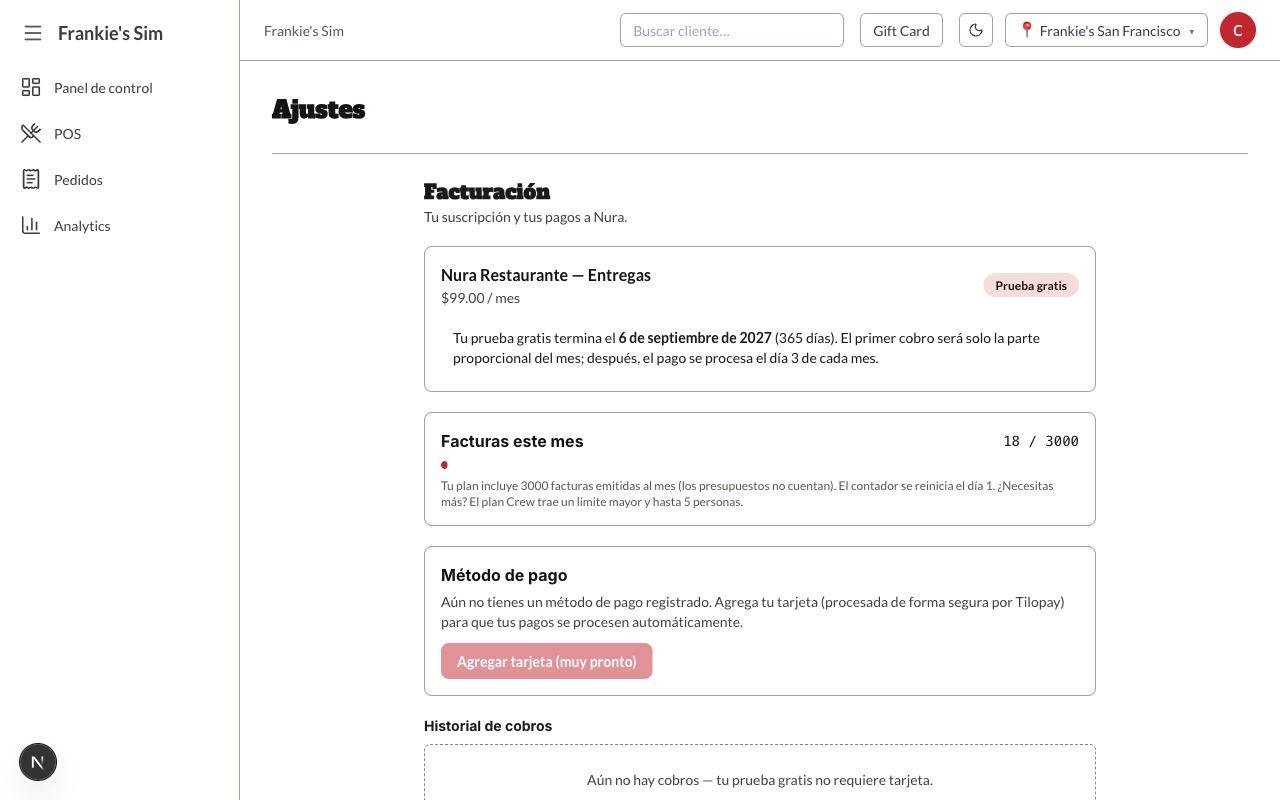
Task: Click the red location pin icon
Action: (x=1026, y=30)
